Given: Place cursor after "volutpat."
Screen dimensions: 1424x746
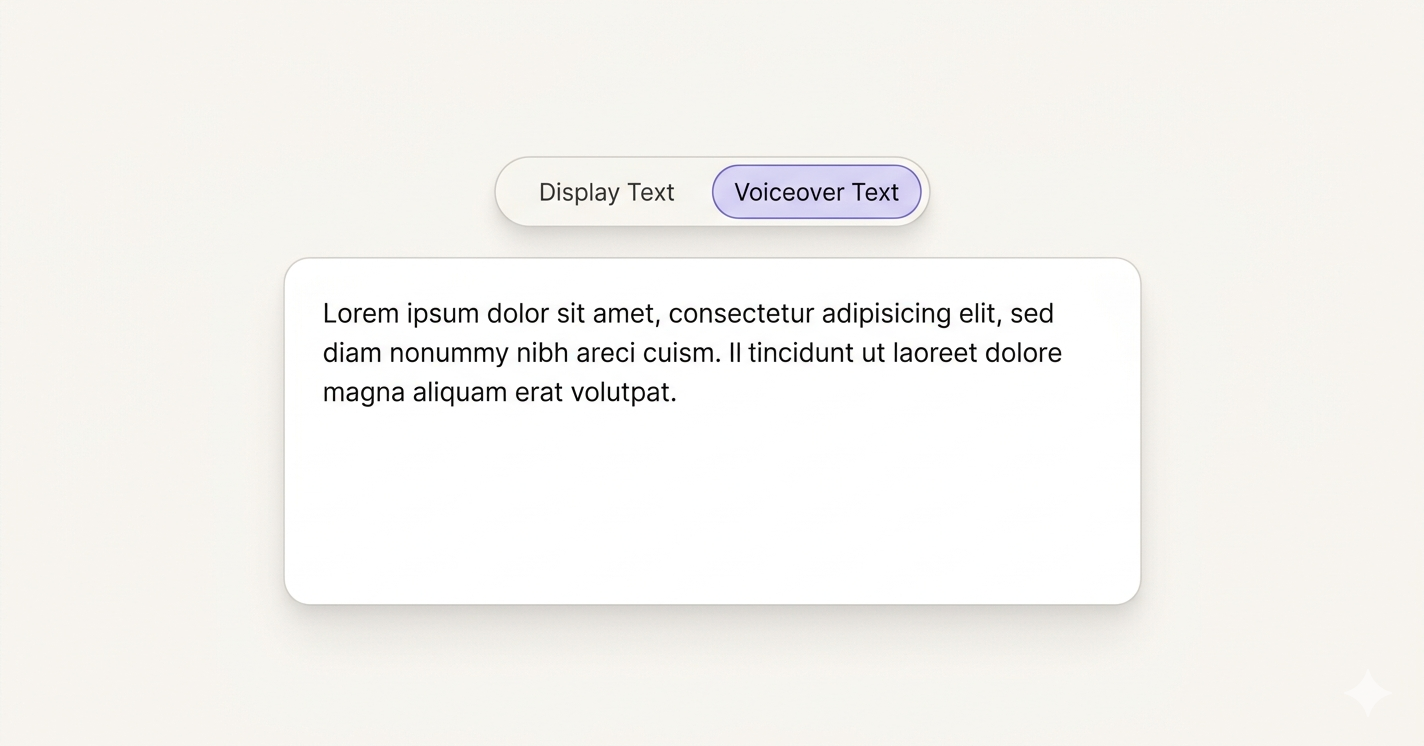Looking at the screenshot, I should pyautogui.click(x=679, y=392).
